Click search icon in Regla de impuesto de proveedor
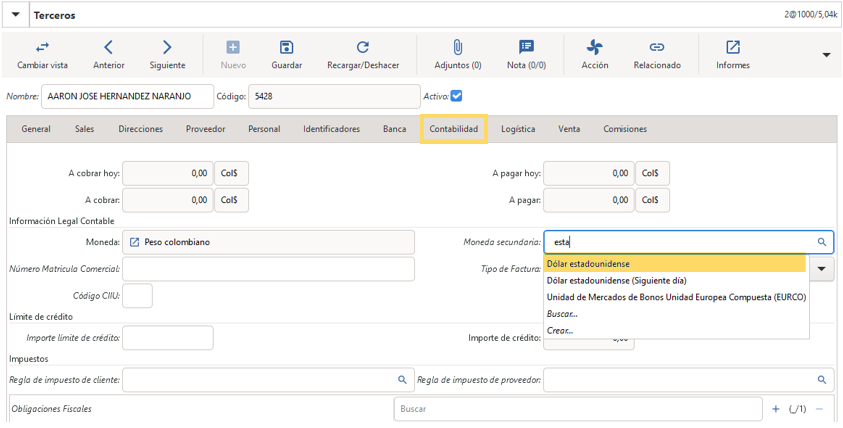The image size is (843, 428). point(821,380)
